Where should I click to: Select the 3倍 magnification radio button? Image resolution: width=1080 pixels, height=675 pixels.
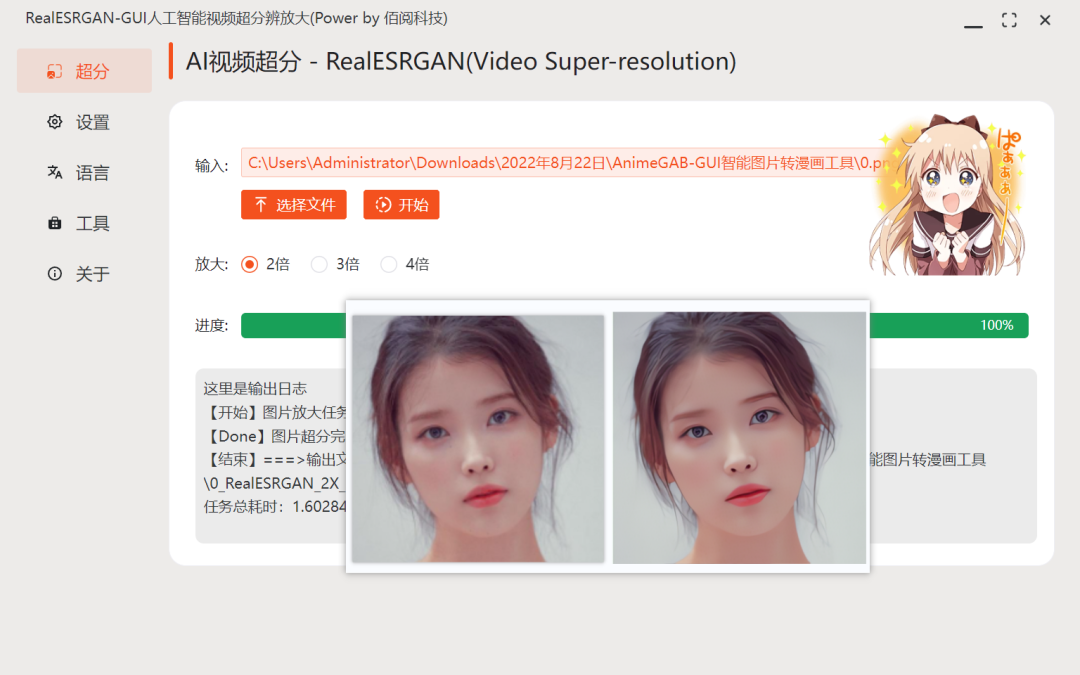click(319, 264)
